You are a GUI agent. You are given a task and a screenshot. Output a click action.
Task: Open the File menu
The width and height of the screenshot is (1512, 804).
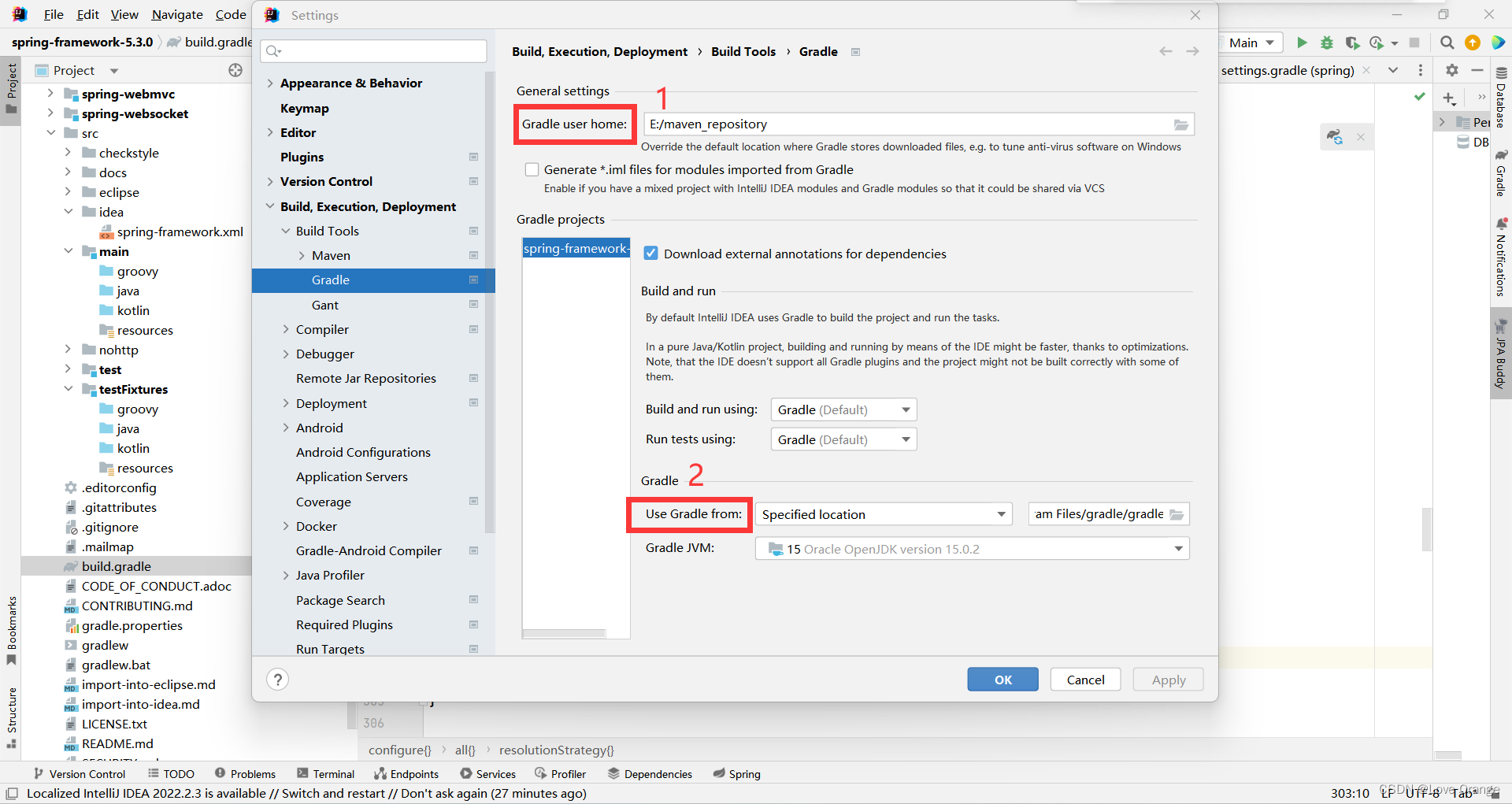[x=54, y=14]
